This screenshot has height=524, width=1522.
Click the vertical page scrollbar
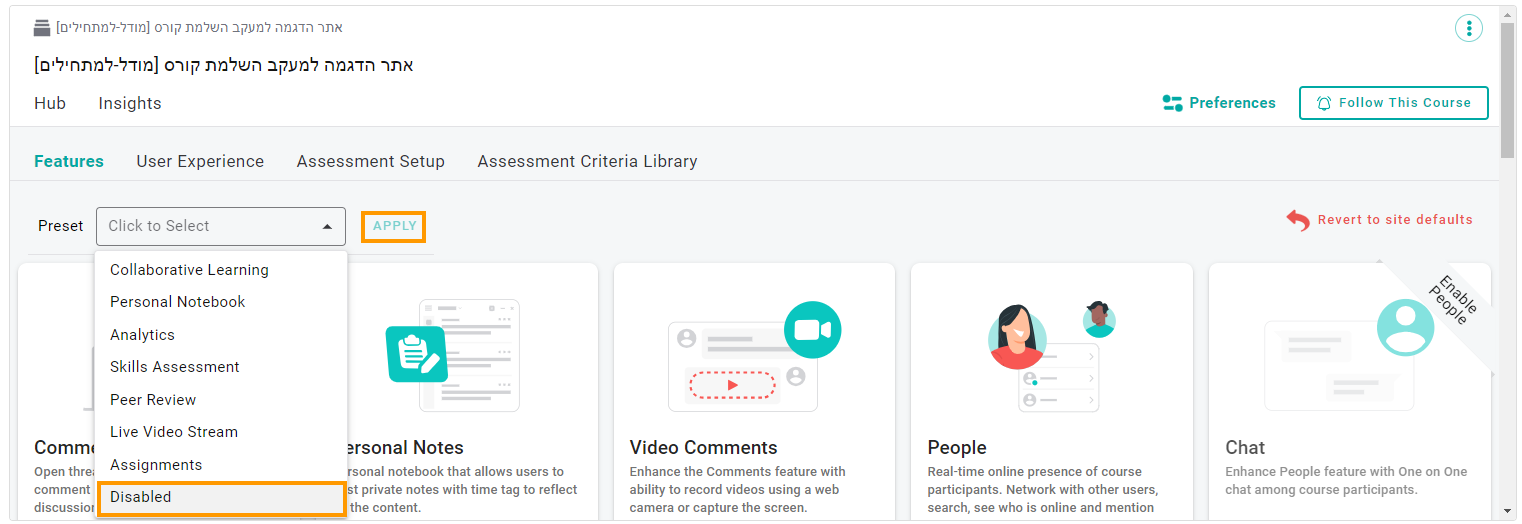pyautogui.click(x=1507, y=90)
